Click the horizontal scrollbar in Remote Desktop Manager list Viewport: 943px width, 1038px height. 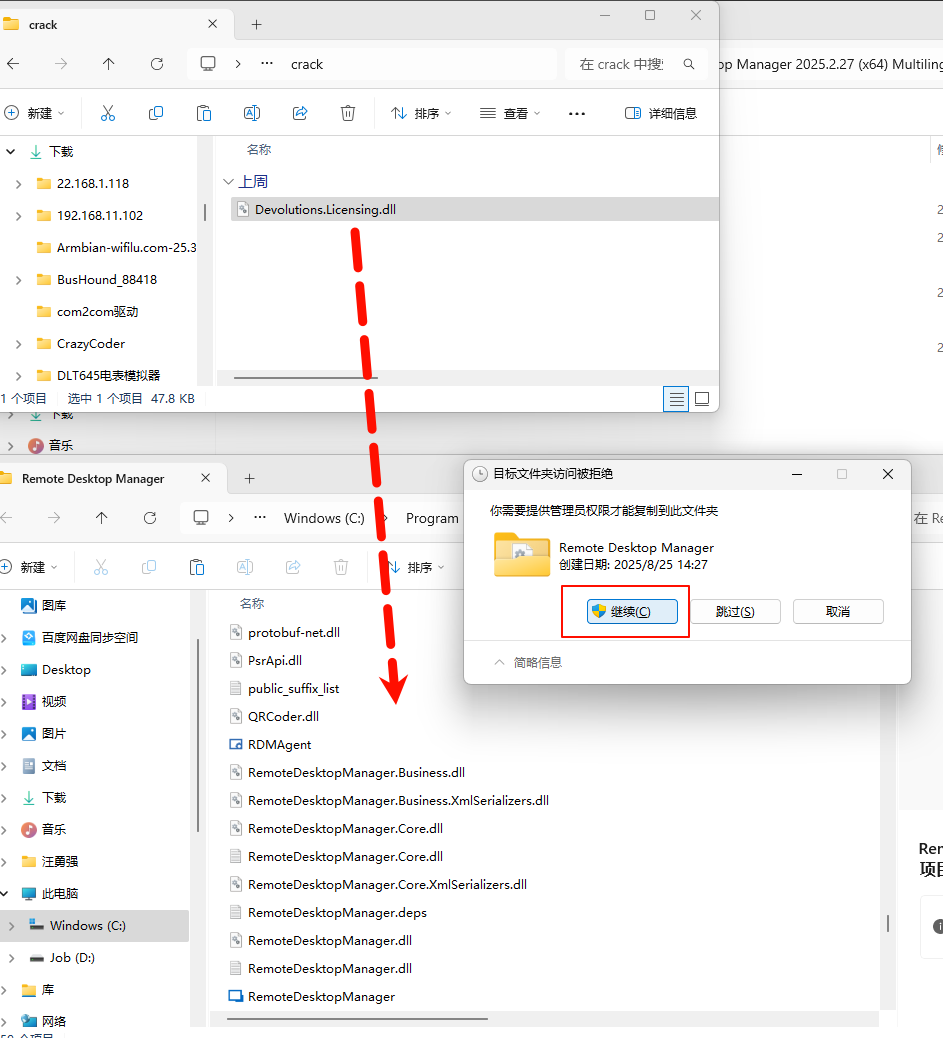358,1019
